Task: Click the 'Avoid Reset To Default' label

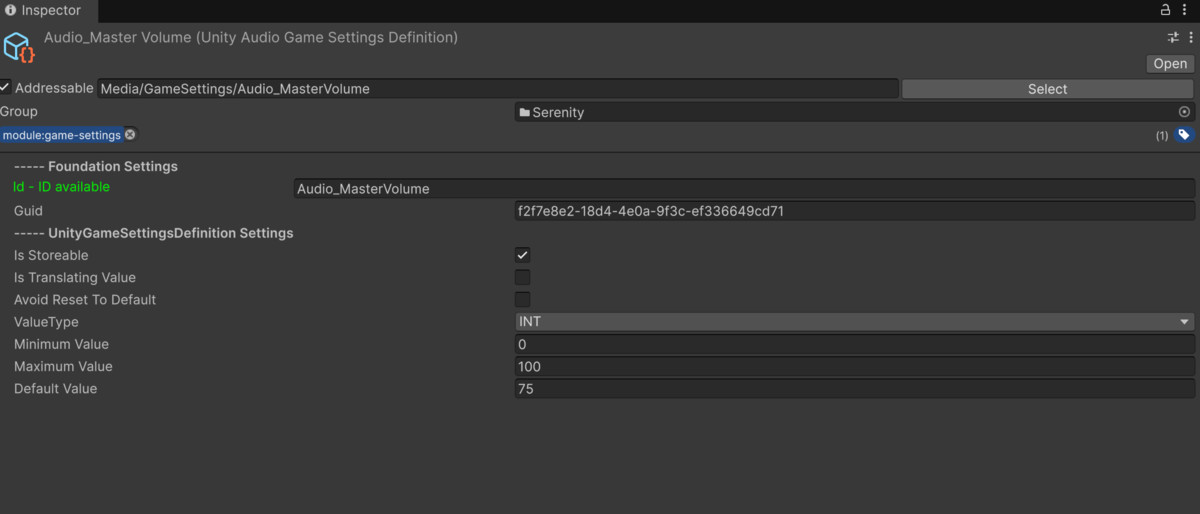Action: pyautogui.click(x=85, y=299)
